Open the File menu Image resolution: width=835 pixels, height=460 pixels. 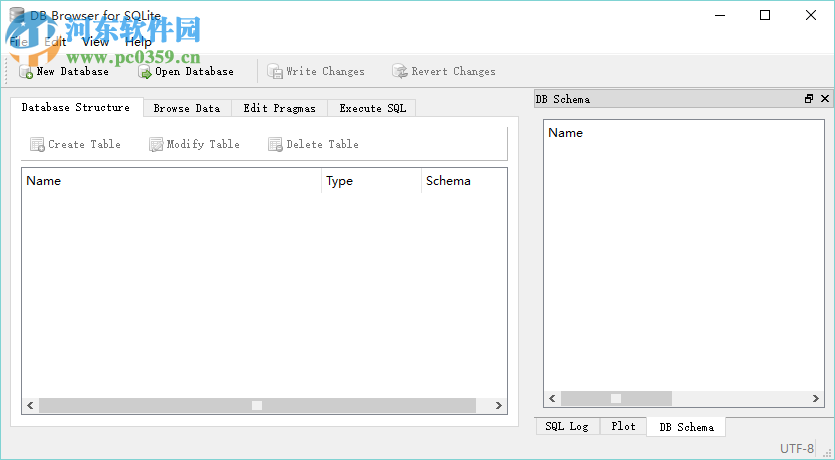click(x=19, y=42)
